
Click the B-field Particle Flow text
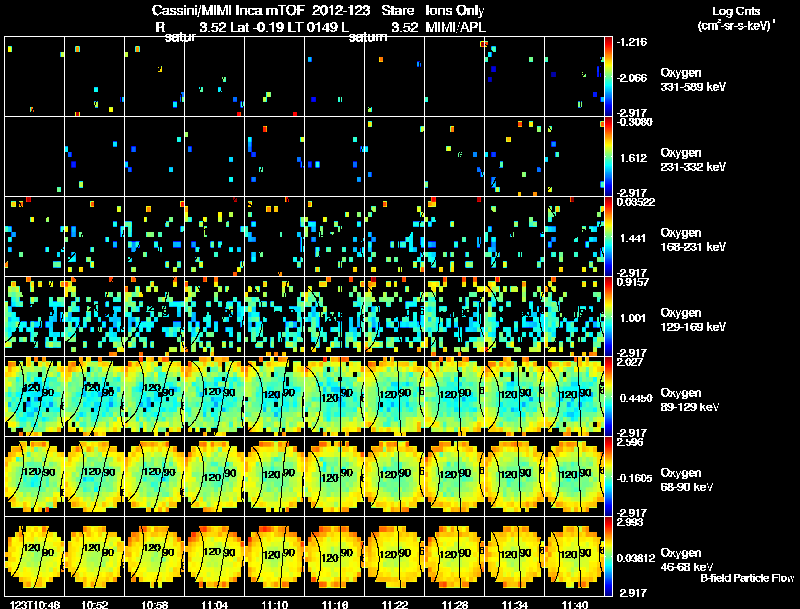tap(747, 578)
